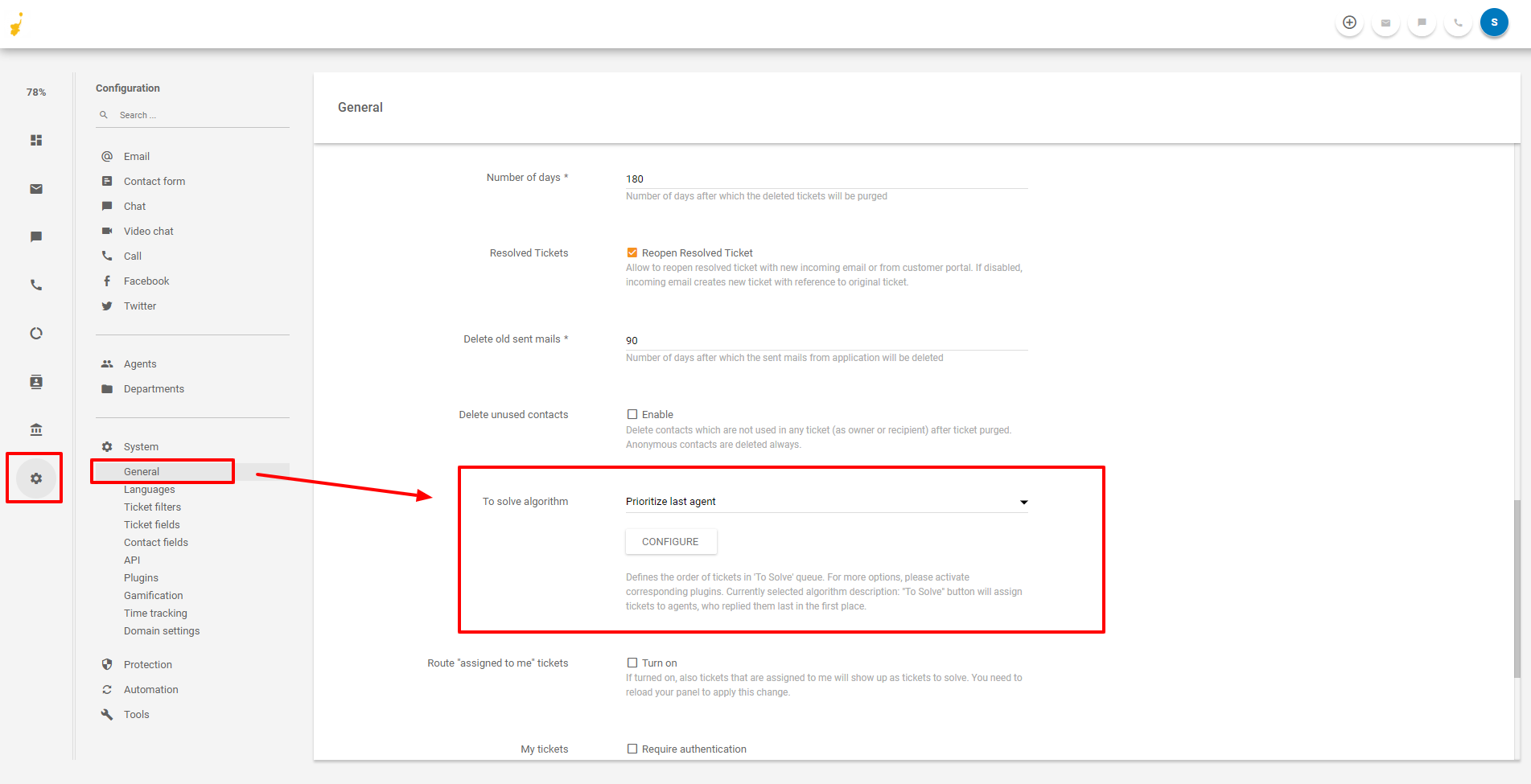Click the Contact form icon

coord(107,181)
